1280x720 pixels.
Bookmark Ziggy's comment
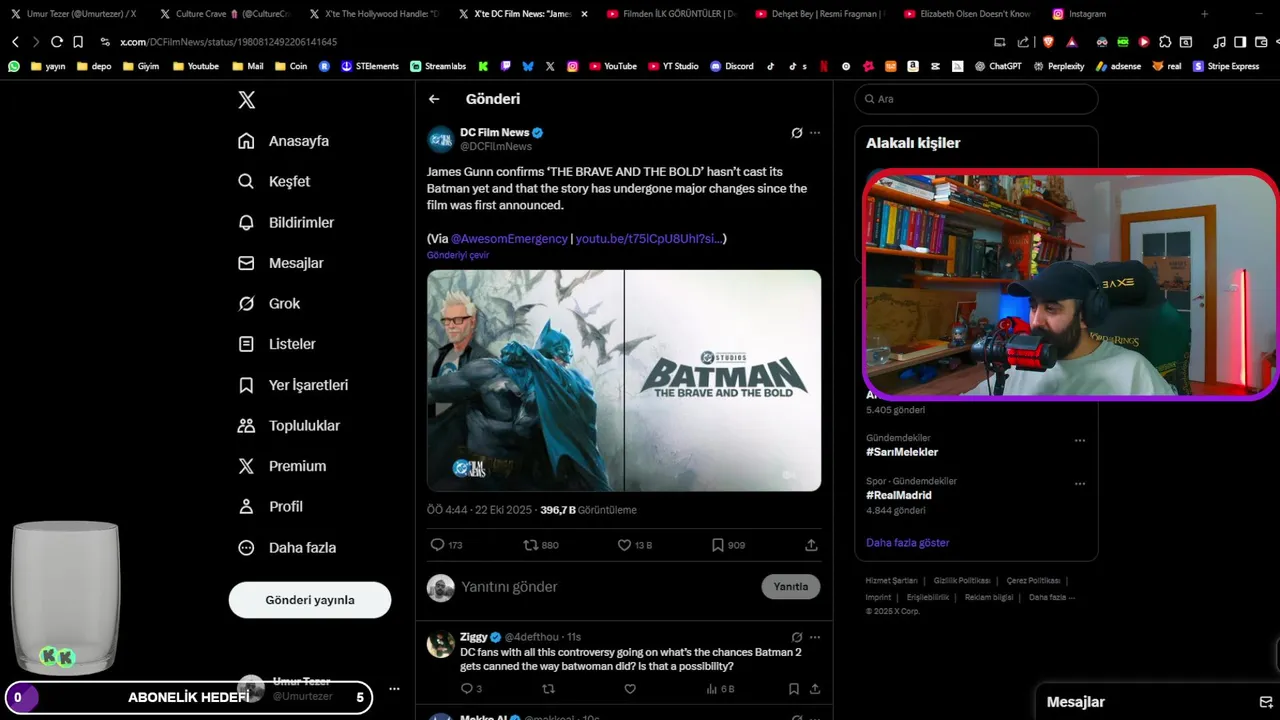pos(793,689)
